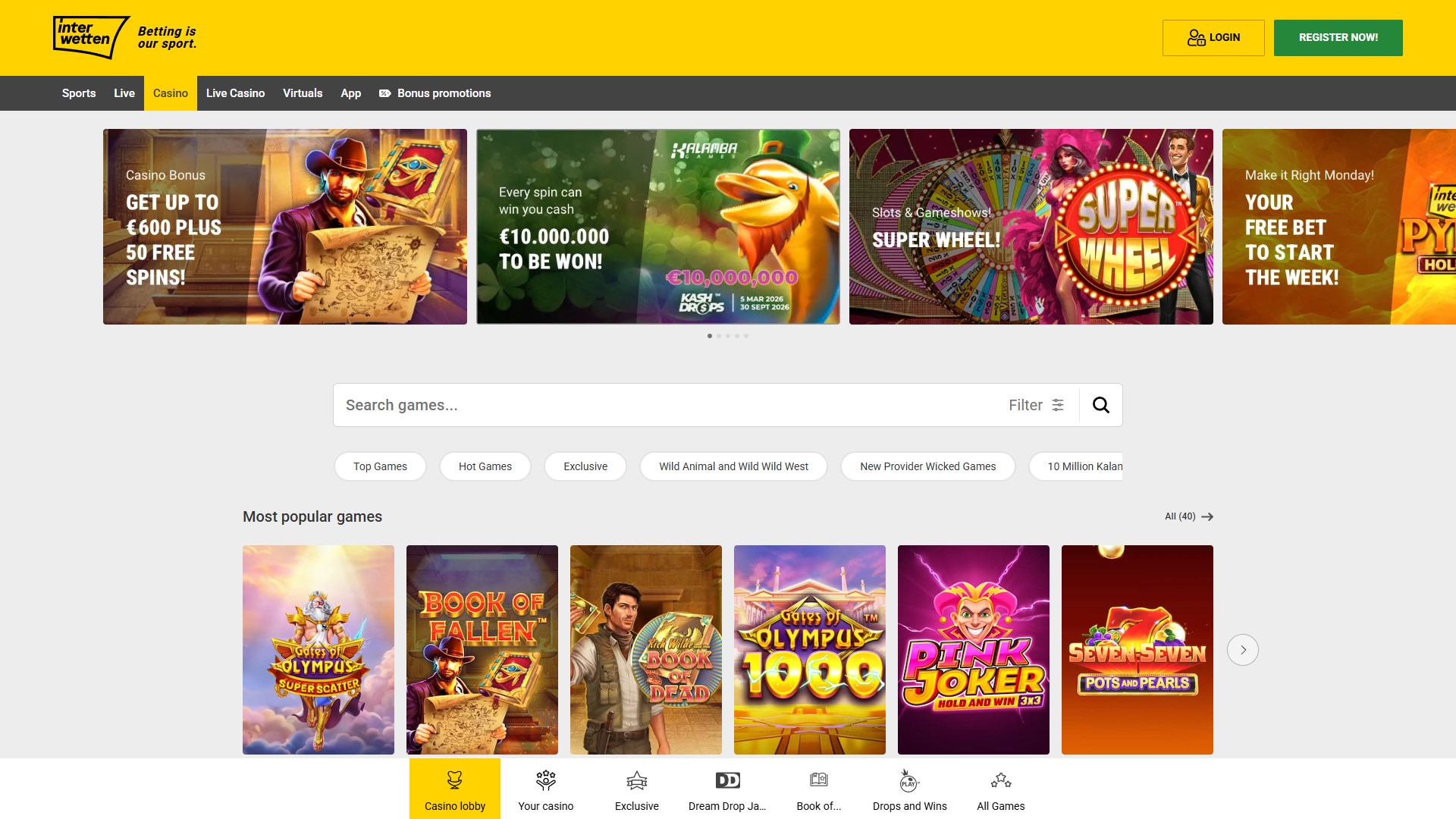
Task: Go to the Sports section
Action: (79, 93)
